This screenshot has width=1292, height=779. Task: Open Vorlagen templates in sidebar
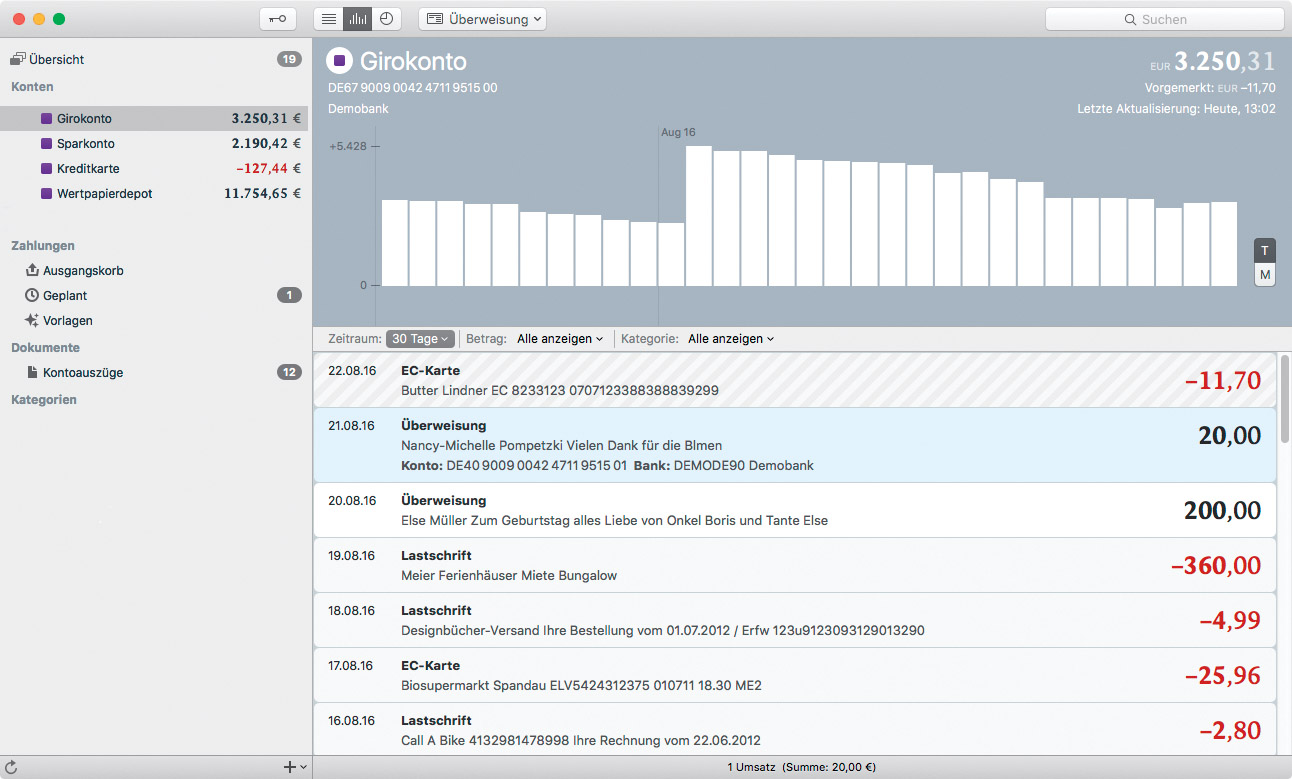pyautogui.click(x=68, y=321)
